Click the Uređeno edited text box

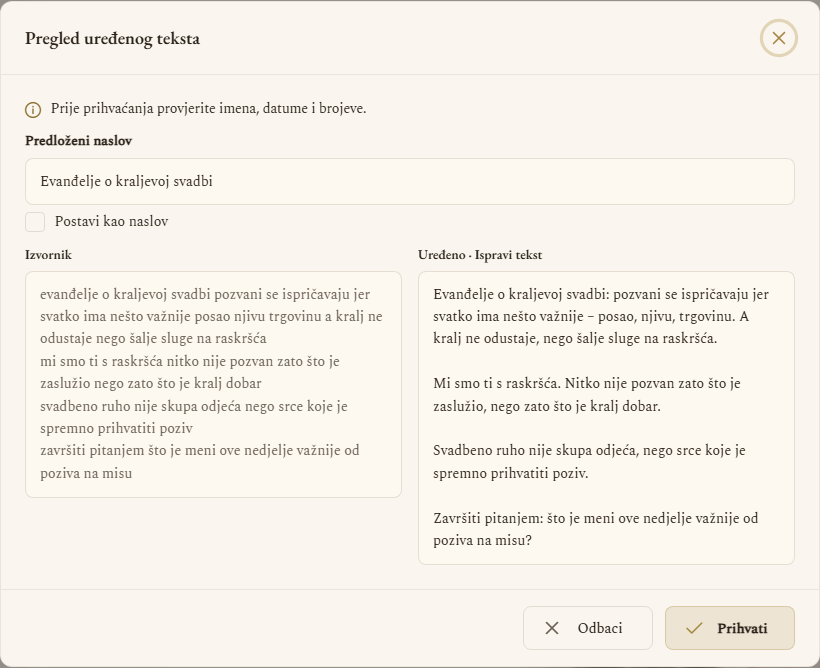click(606, 417)
